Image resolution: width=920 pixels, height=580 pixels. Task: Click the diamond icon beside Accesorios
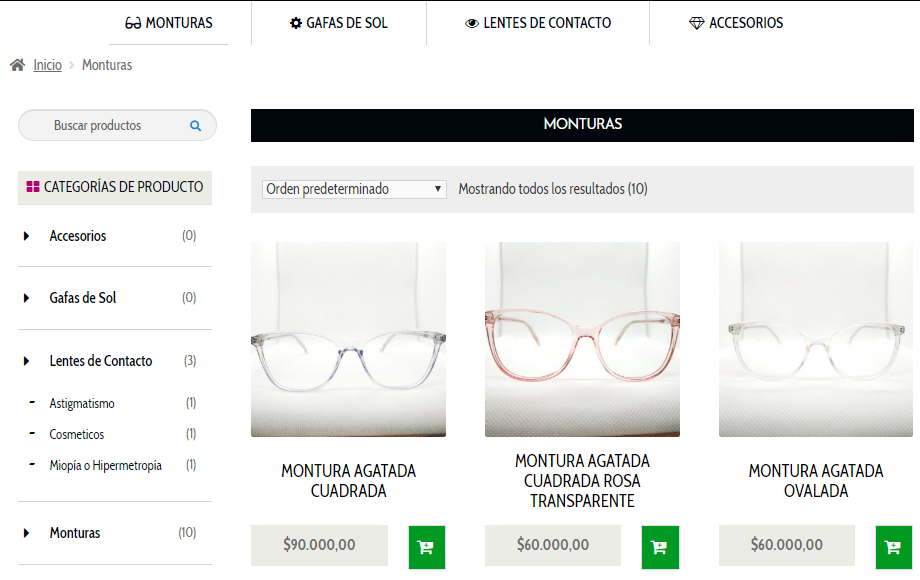(696, 23)
